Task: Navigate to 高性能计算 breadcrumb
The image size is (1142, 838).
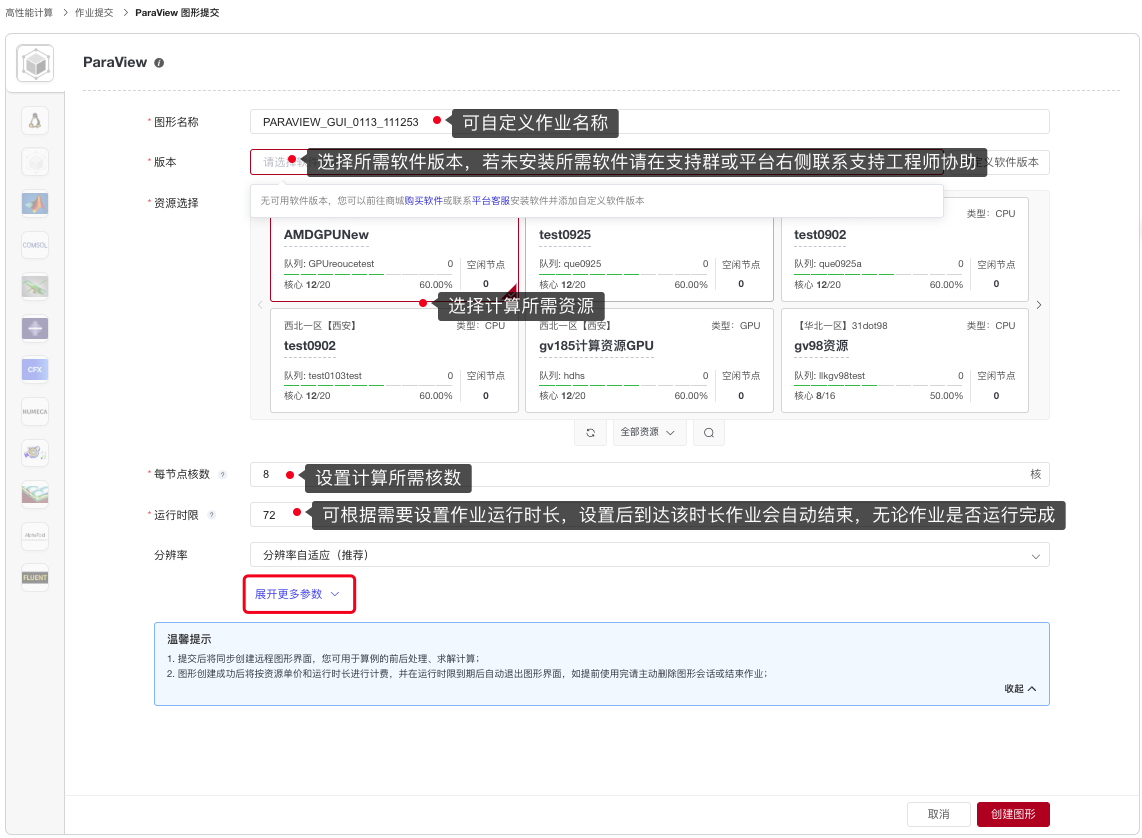Action: (28, 13)
